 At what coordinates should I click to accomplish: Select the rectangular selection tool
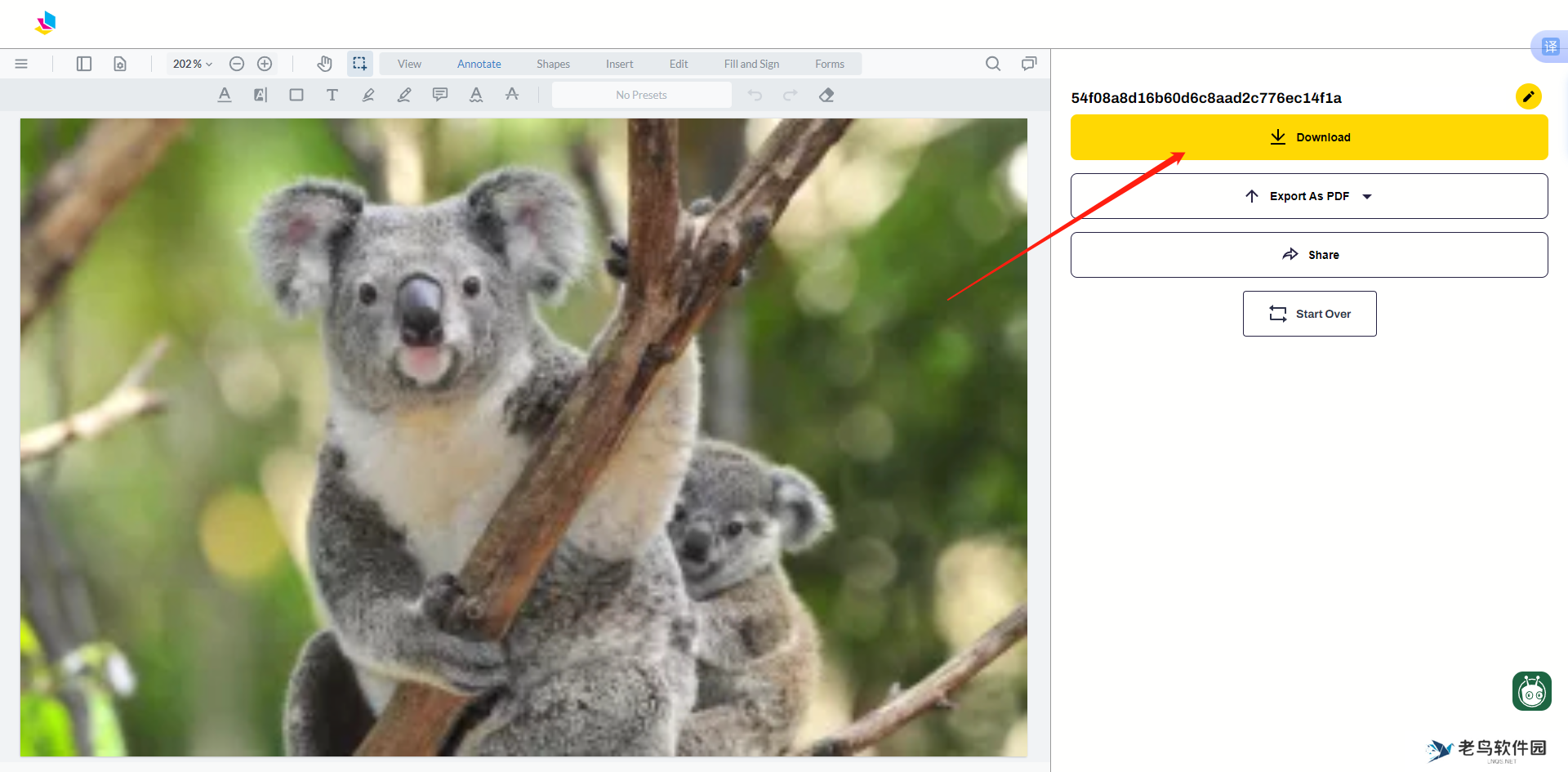point(360,64)
